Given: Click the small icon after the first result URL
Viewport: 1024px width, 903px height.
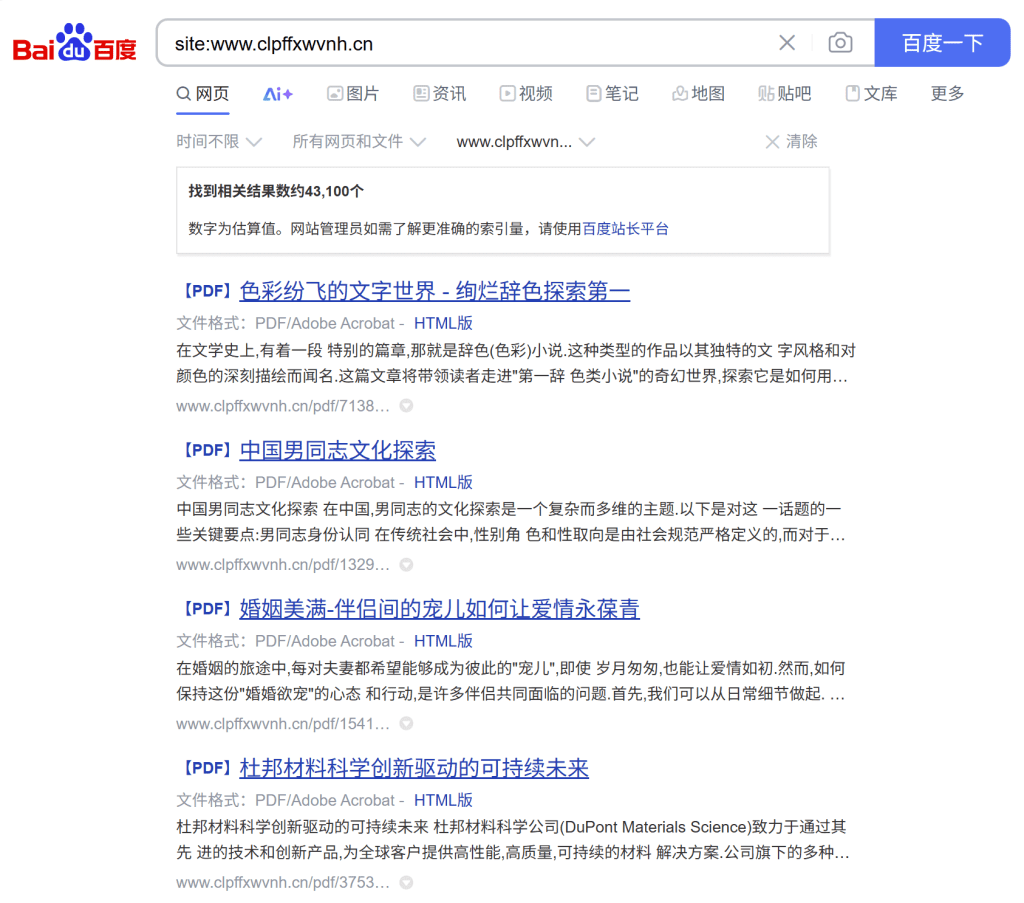Looking at the screenshot, I should pos(406,406).
